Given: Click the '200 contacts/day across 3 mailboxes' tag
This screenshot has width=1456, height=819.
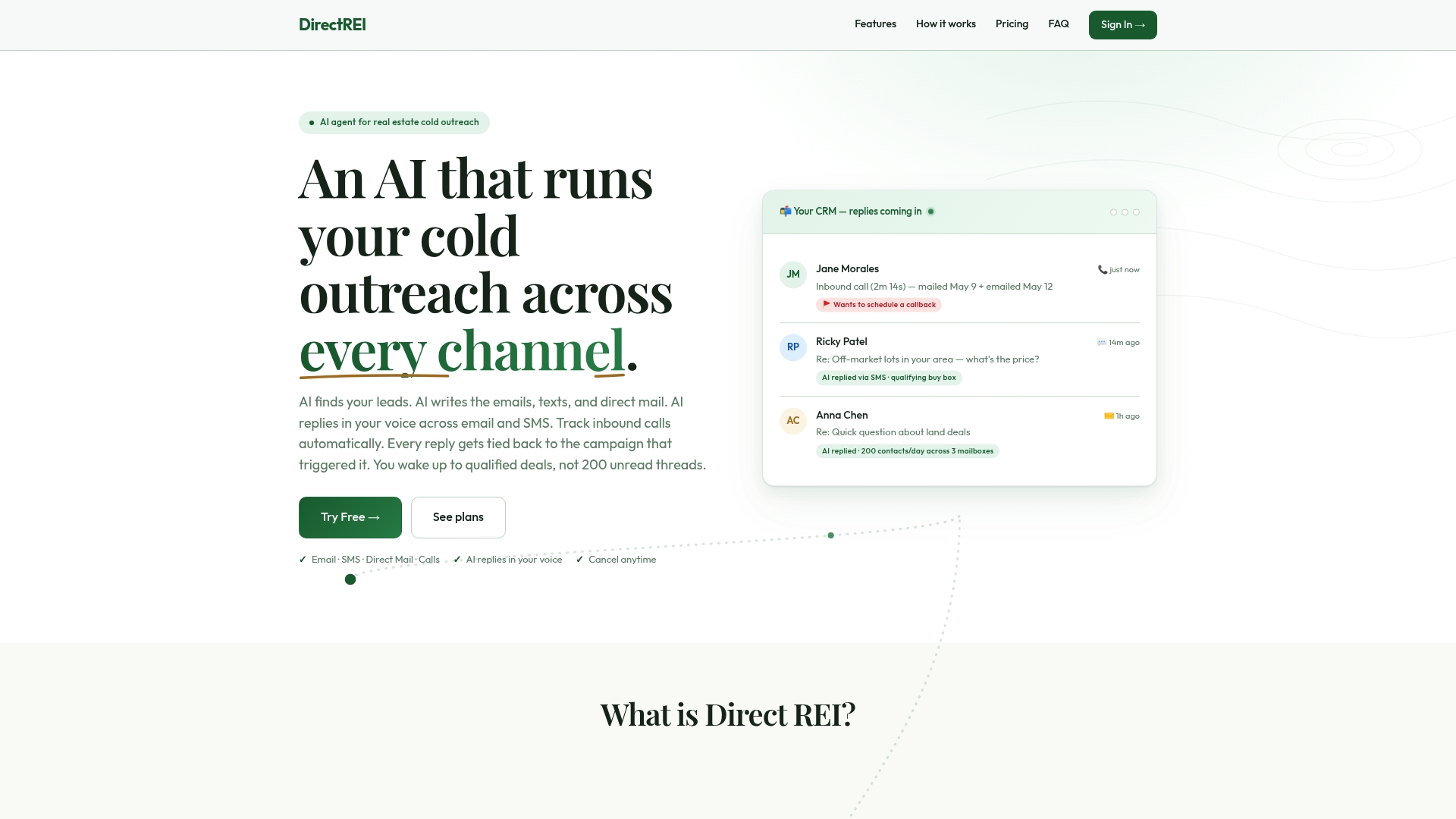Looking at the screenshot, I should point(908,451).
